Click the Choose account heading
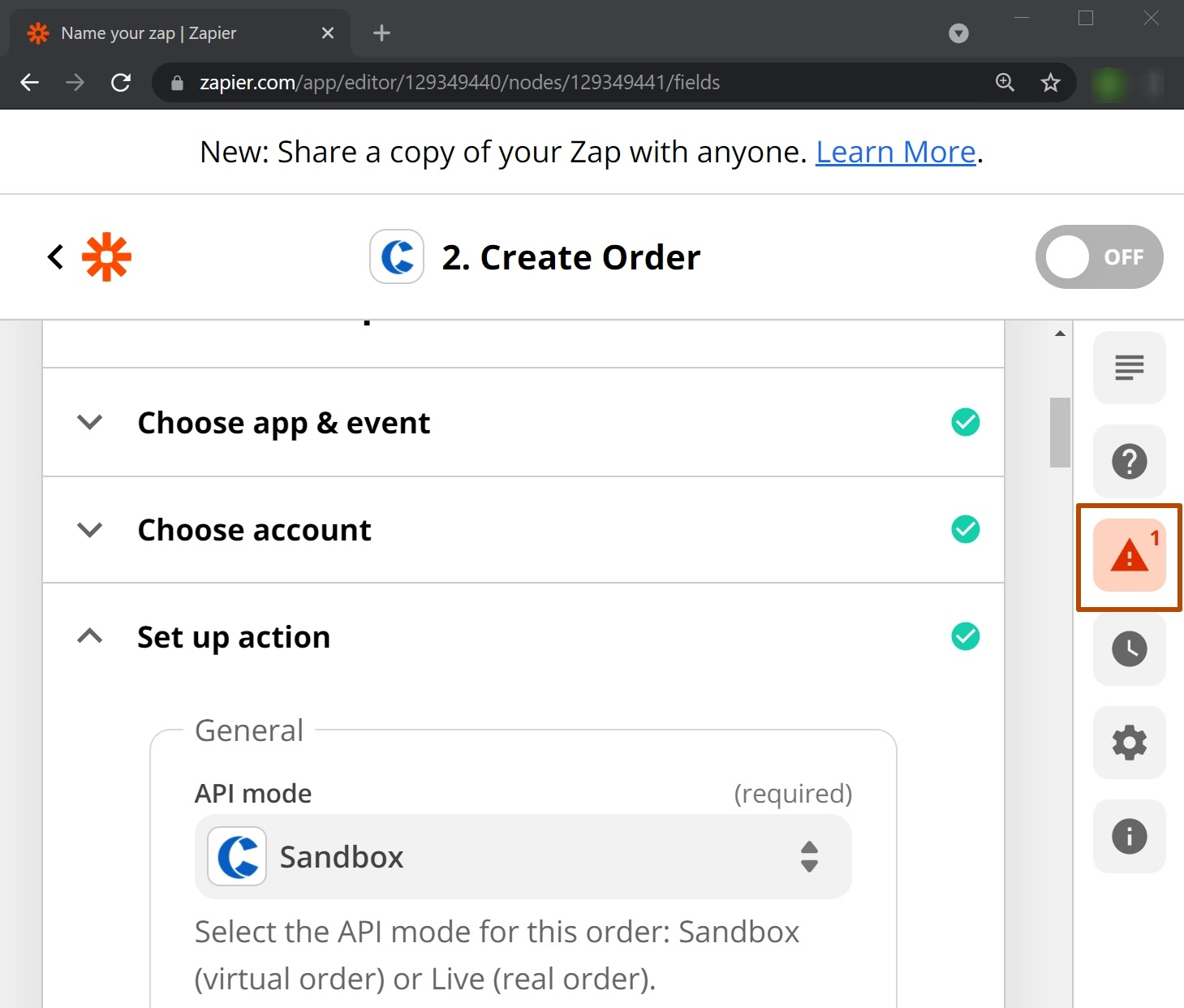The width and height of the screenshot is (1184, 1008). click(x=255, y=530)
